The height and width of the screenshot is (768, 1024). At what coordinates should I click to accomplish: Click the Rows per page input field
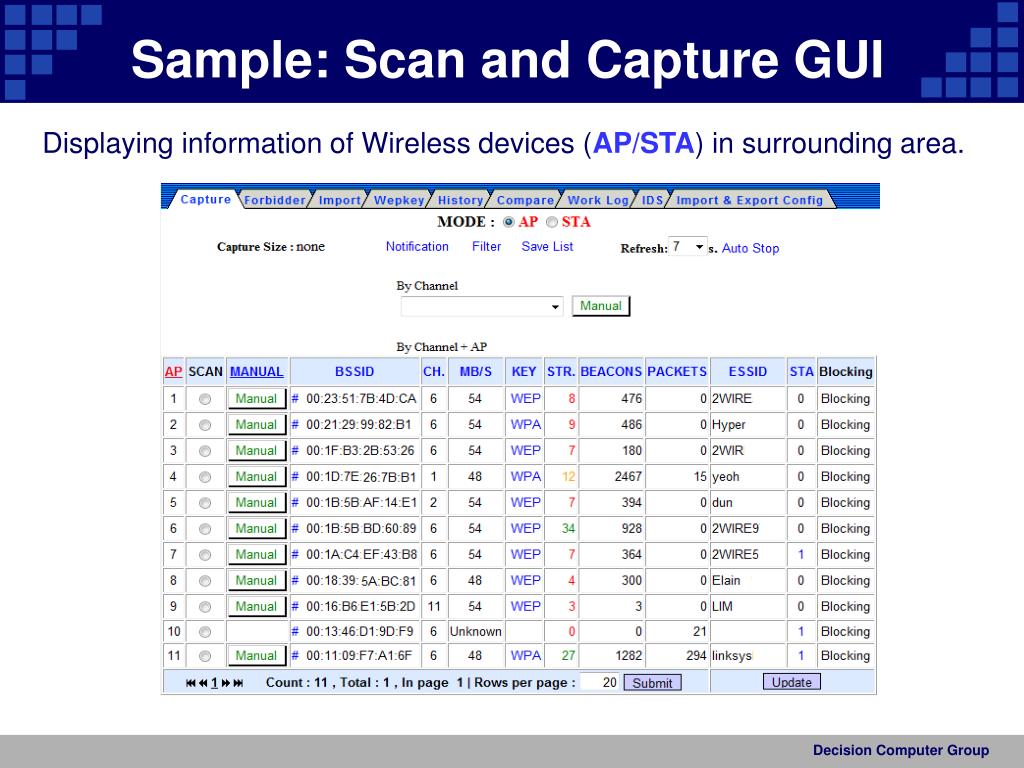(599, 682)
